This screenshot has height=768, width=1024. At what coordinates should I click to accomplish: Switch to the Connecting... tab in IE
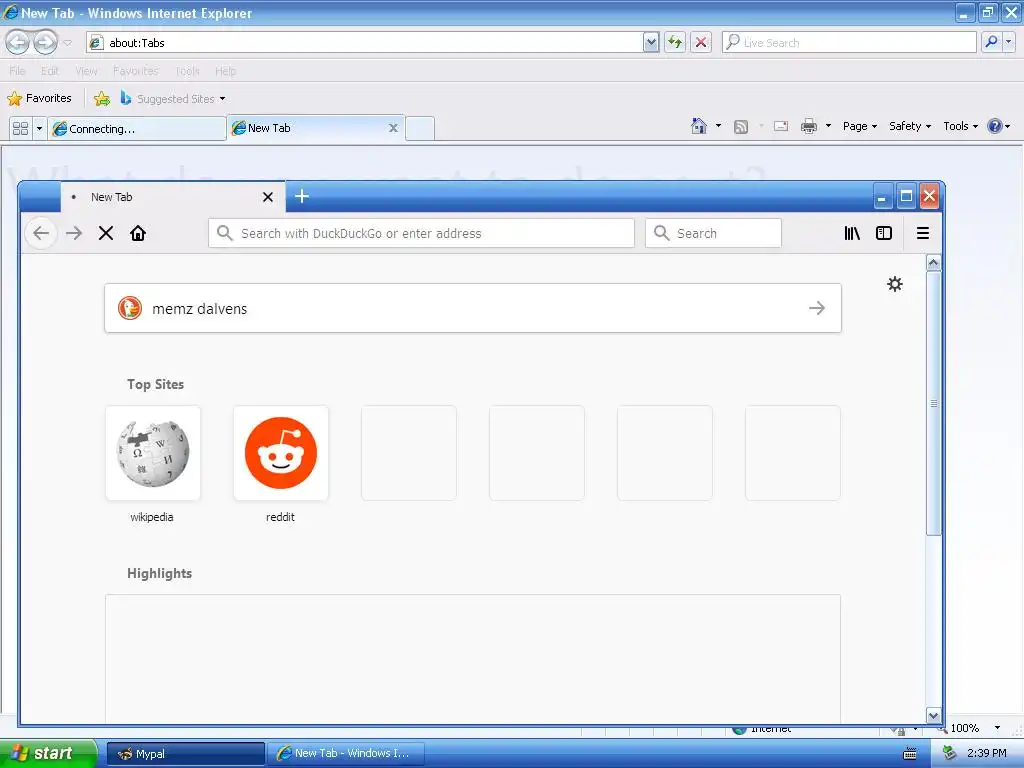(136, 128)
